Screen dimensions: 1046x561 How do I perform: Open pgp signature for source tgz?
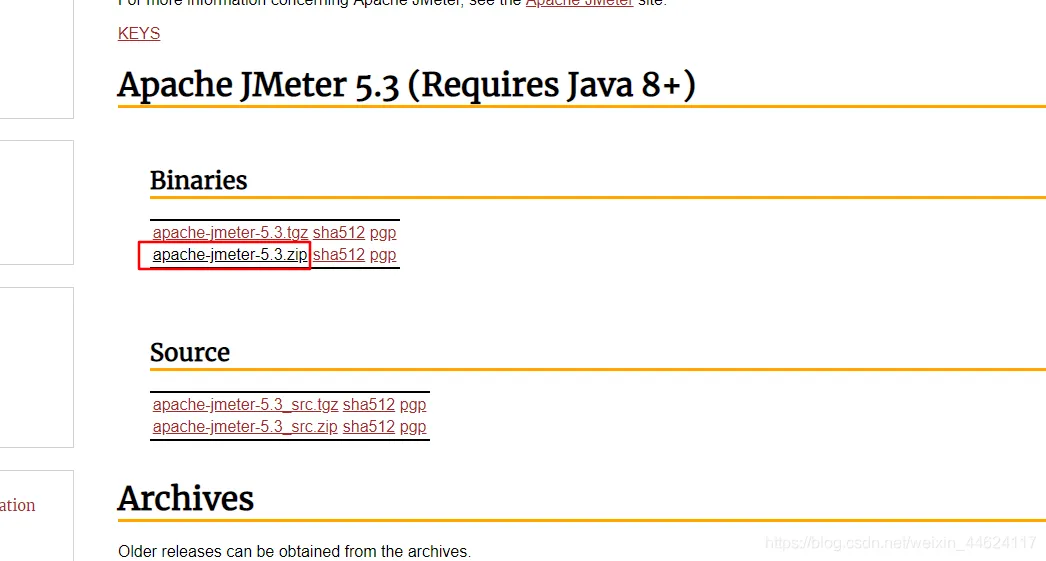pyautogui.click(x=413, y=405)
